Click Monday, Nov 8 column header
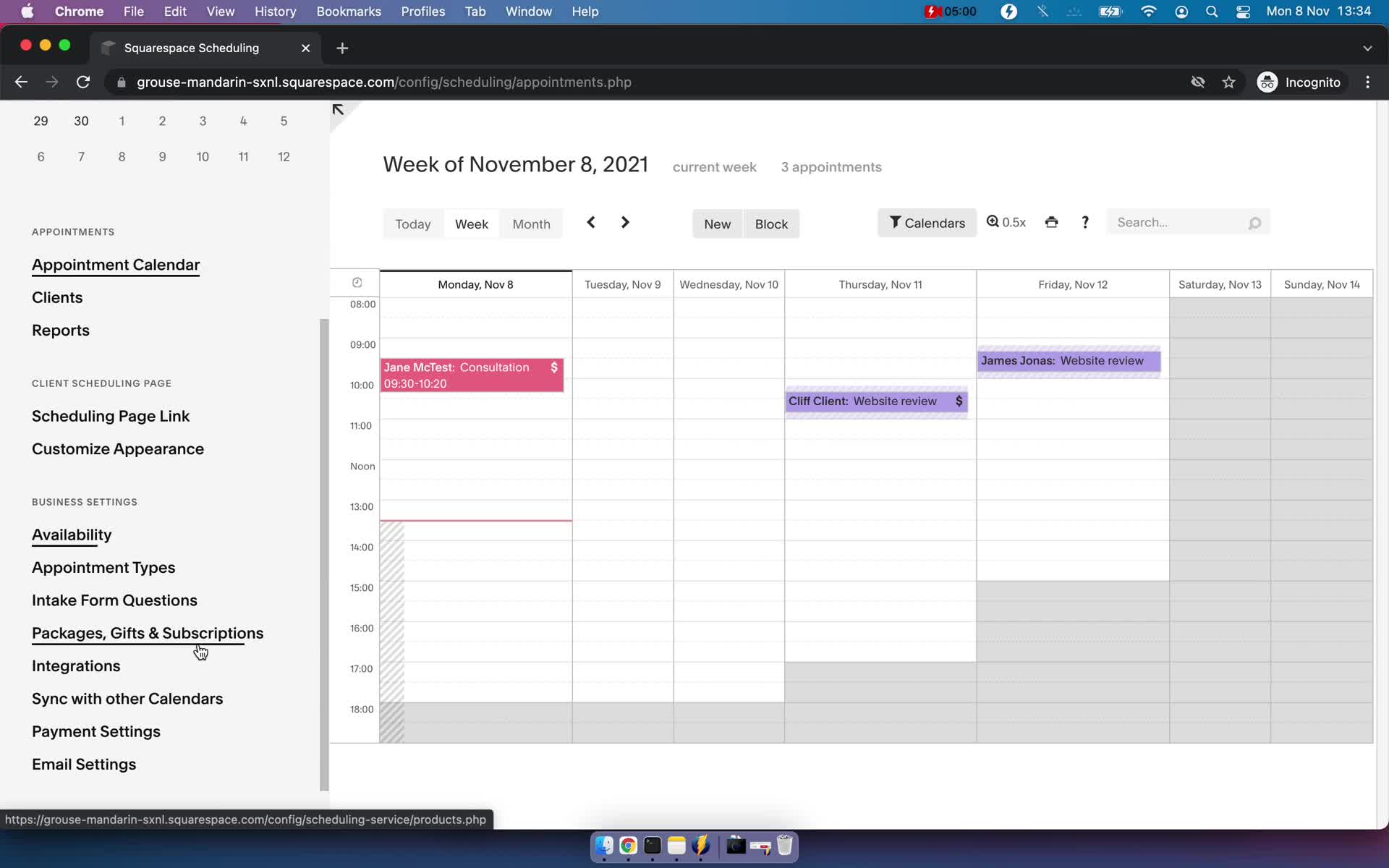The height and width of the screenshot is (868, 1389). click(475, 284)
